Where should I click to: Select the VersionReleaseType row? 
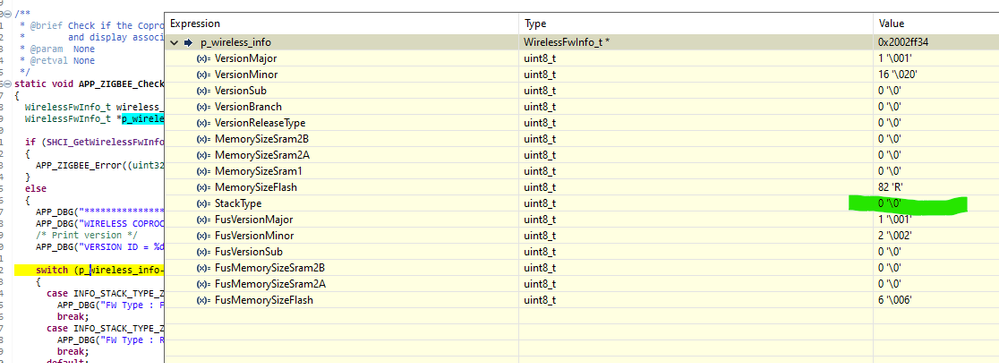582,123
